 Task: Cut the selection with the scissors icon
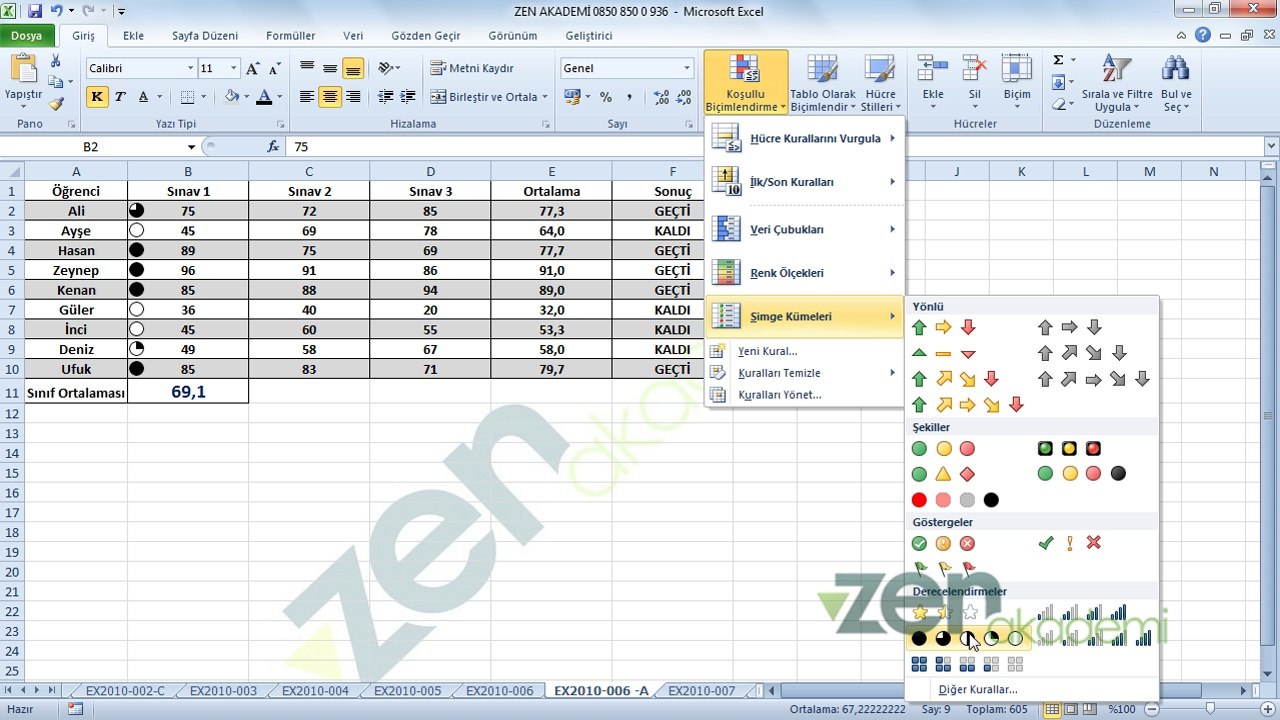point(56,62)
